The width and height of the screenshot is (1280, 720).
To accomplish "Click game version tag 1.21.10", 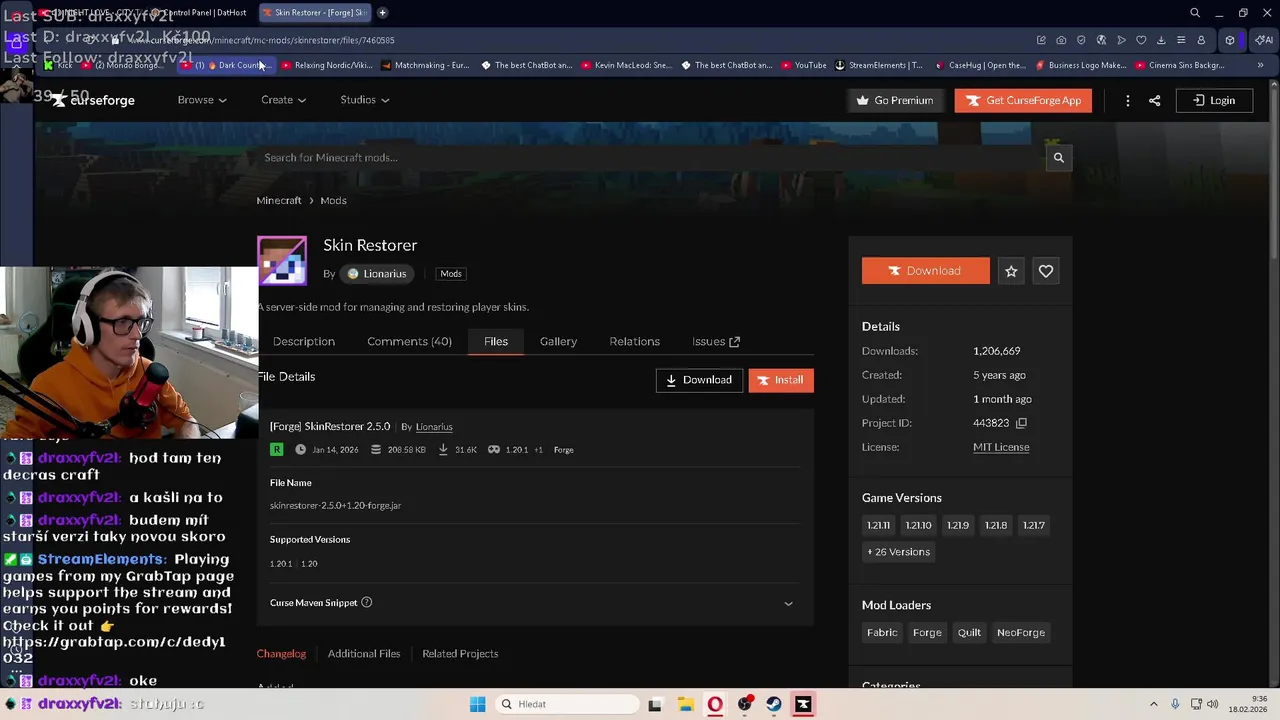I will pyautogui.click(x=918, y=525).
